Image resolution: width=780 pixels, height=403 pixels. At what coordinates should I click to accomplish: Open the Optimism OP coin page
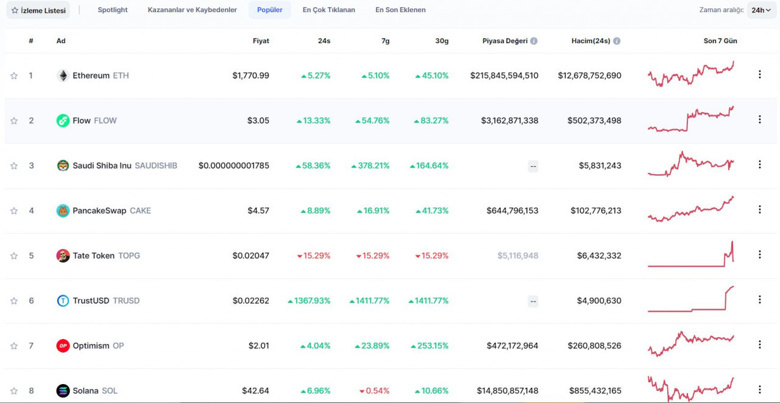pyautogui.click(x=98, y=346)
